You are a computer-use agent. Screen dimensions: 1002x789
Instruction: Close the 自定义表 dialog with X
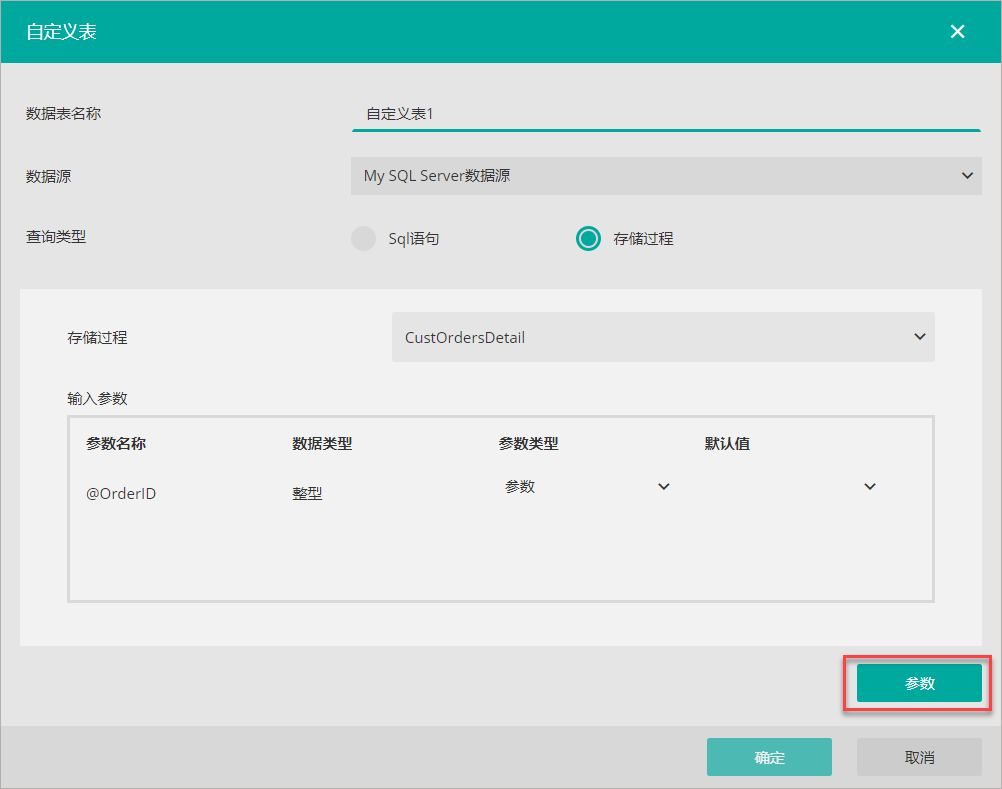pyautogui.click(x=957, y=32)
